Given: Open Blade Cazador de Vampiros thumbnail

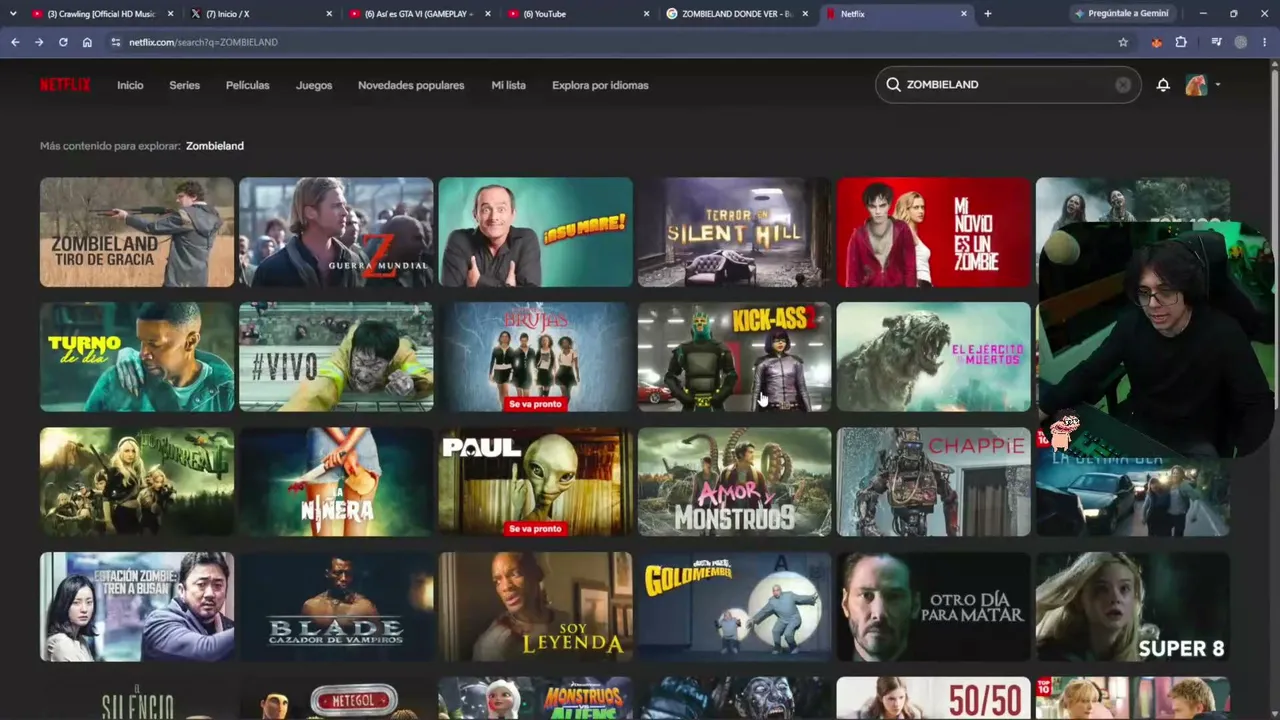Looking at the screenshot, I should [x=336, y=607].
